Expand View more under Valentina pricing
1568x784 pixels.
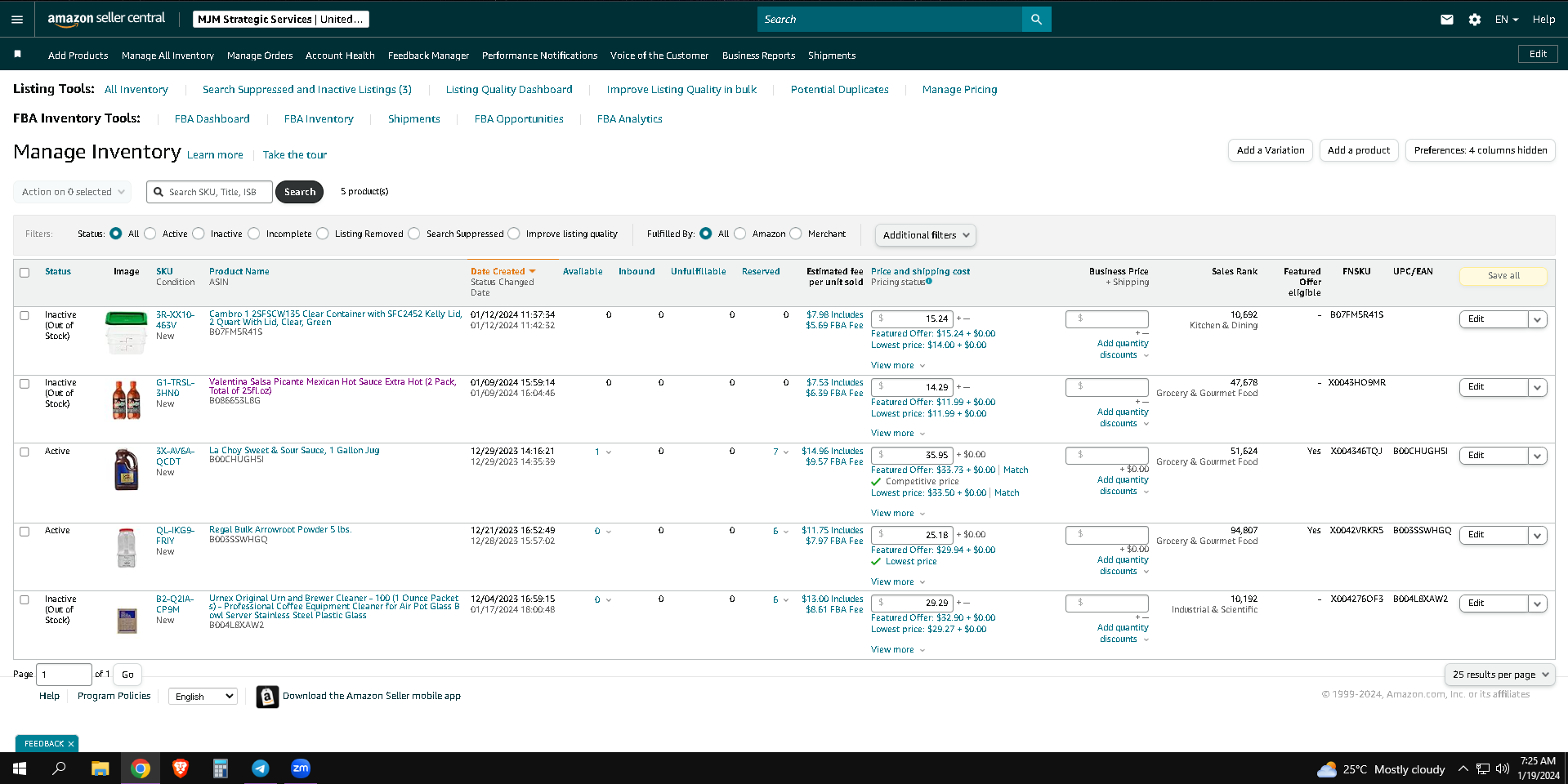click(x=898, y=434)
